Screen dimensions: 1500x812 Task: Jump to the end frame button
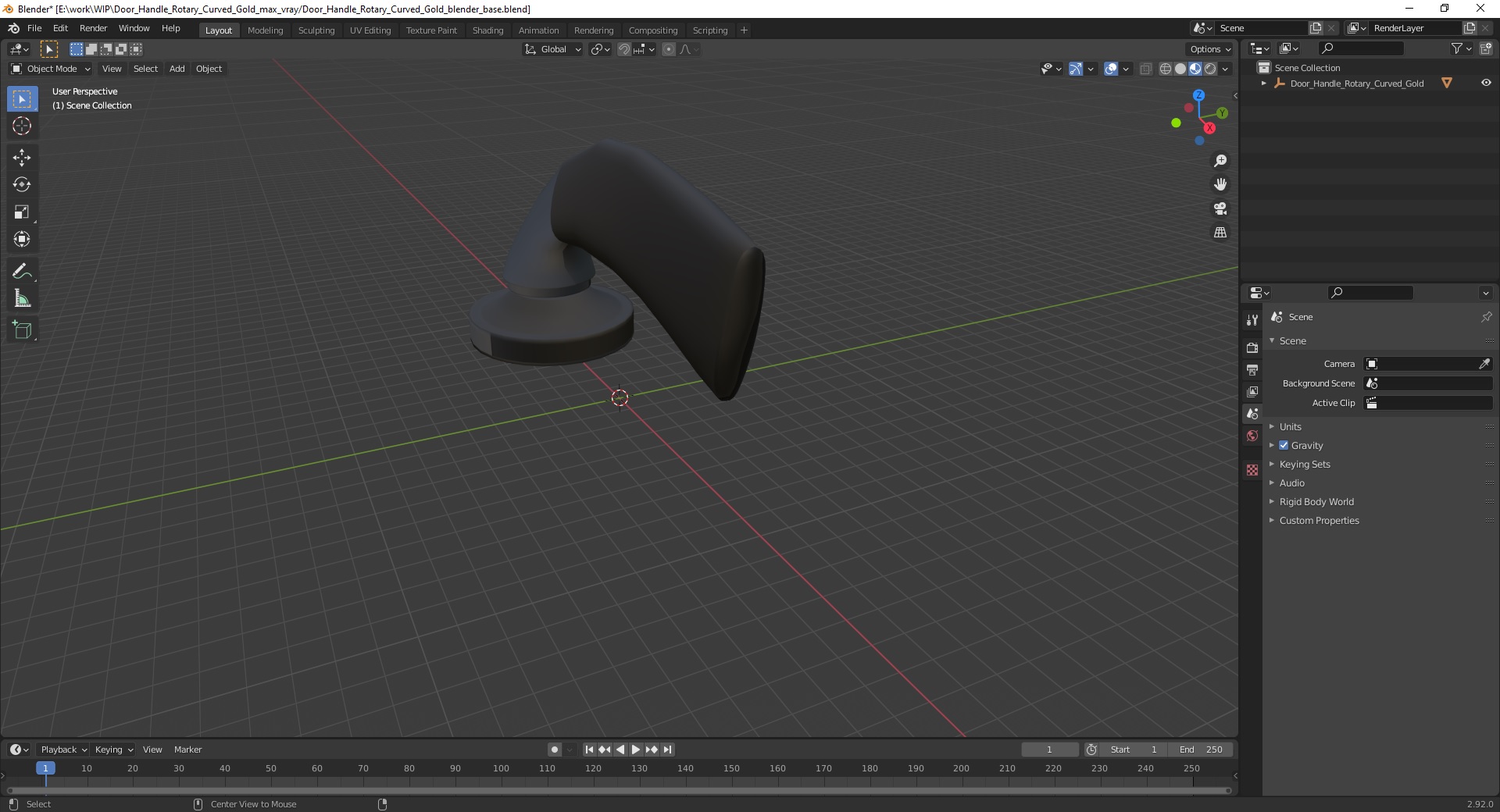click(x=667, y=750)
